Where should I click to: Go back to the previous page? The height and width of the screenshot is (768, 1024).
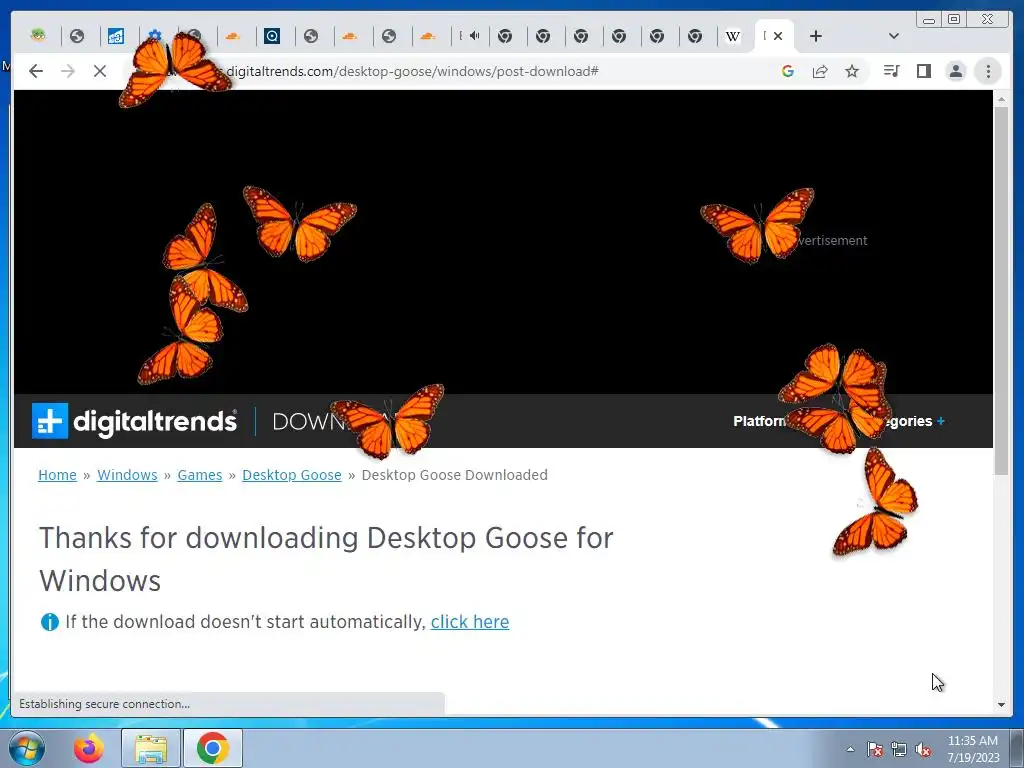tap(36, 71)
